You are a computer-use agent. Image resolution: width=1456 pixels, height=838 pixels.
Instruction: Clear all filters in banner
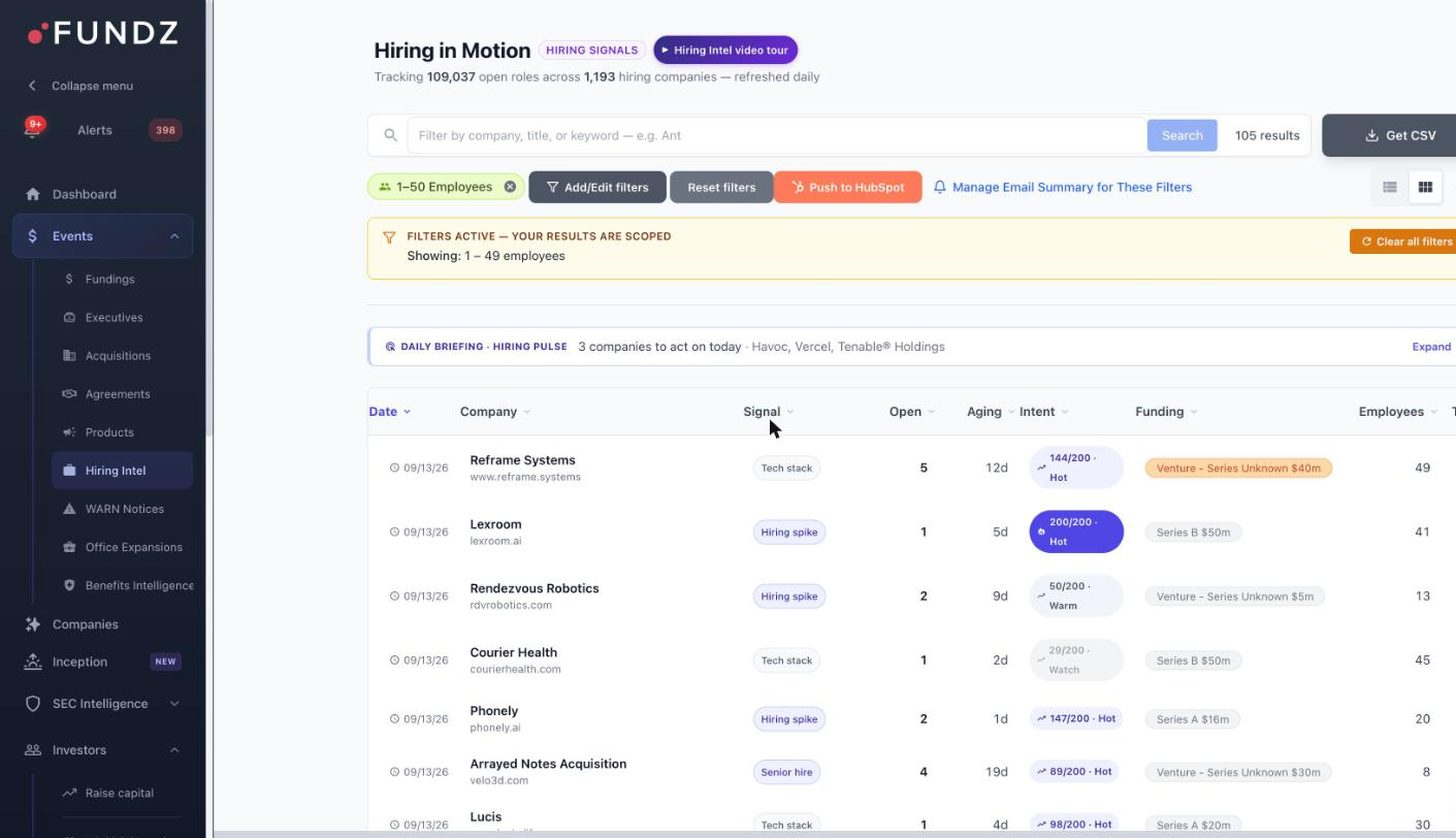coord(1405,241)
